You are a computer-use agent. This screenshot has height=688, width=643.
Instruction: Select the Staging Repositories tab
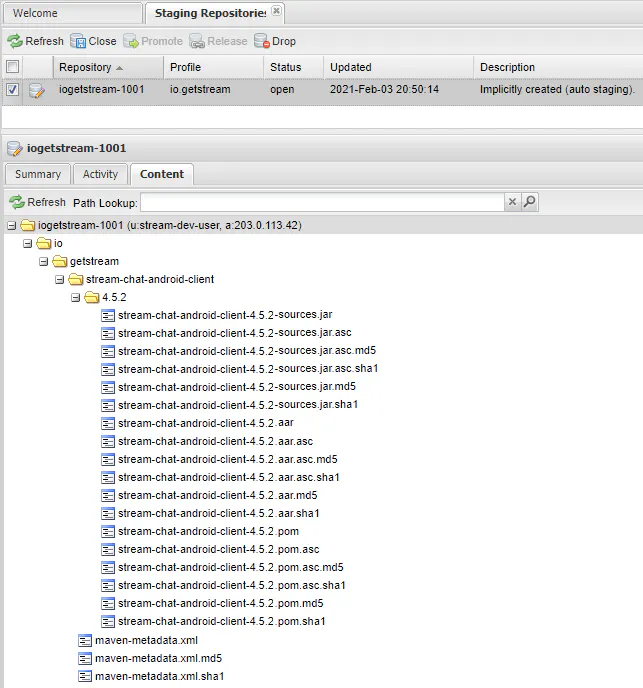point(210,13)
